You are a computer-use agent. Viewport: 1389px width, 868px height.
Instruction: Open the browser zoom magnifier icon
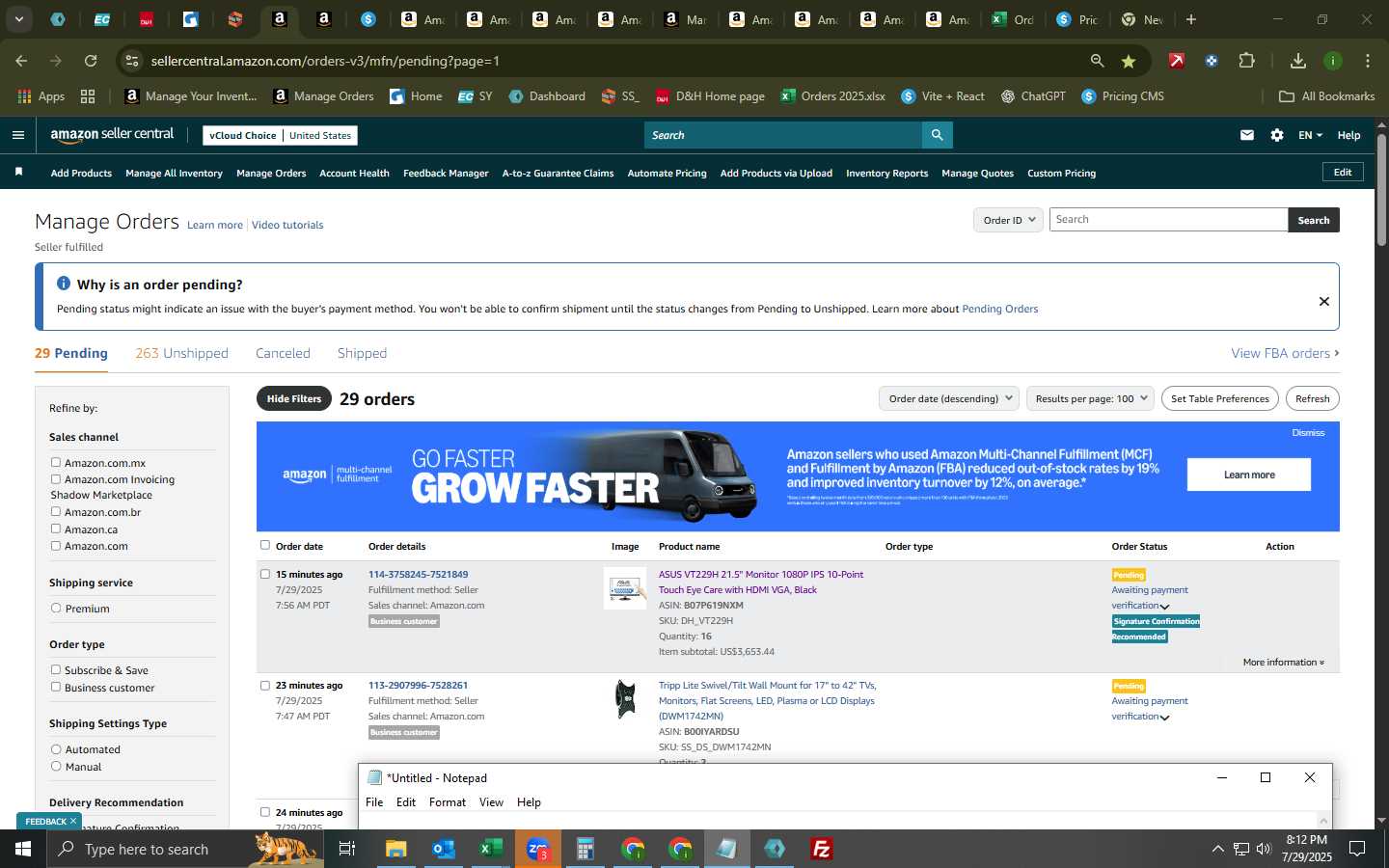point(1097,61)
